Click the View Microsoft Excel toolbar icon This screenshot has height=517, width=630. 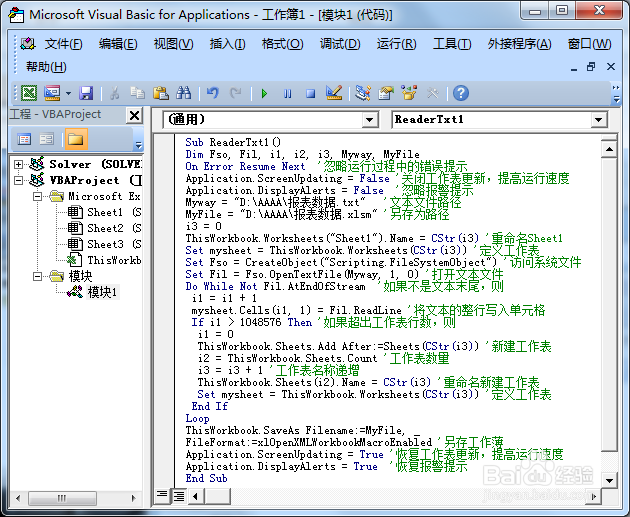tap(29, 93)
